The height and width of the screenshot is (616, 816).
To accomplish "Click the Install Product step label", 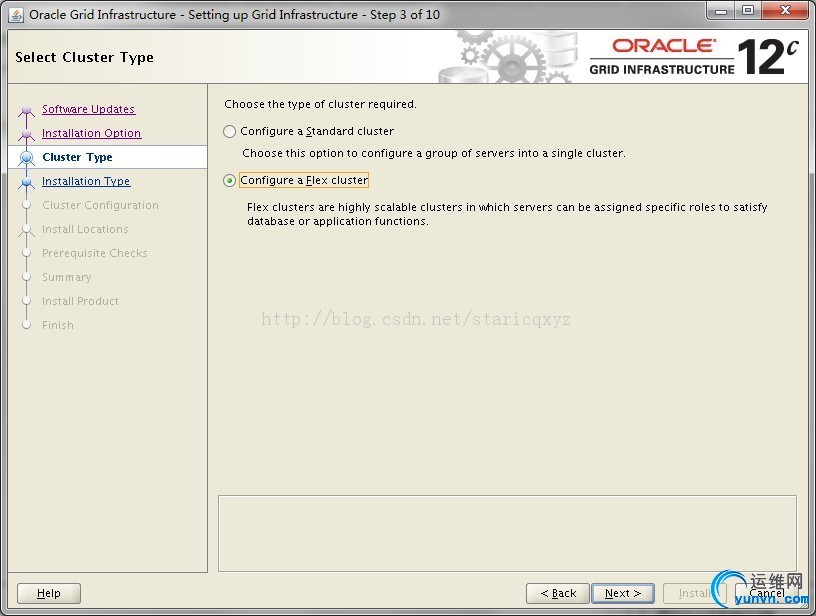I will coord(80,301).
